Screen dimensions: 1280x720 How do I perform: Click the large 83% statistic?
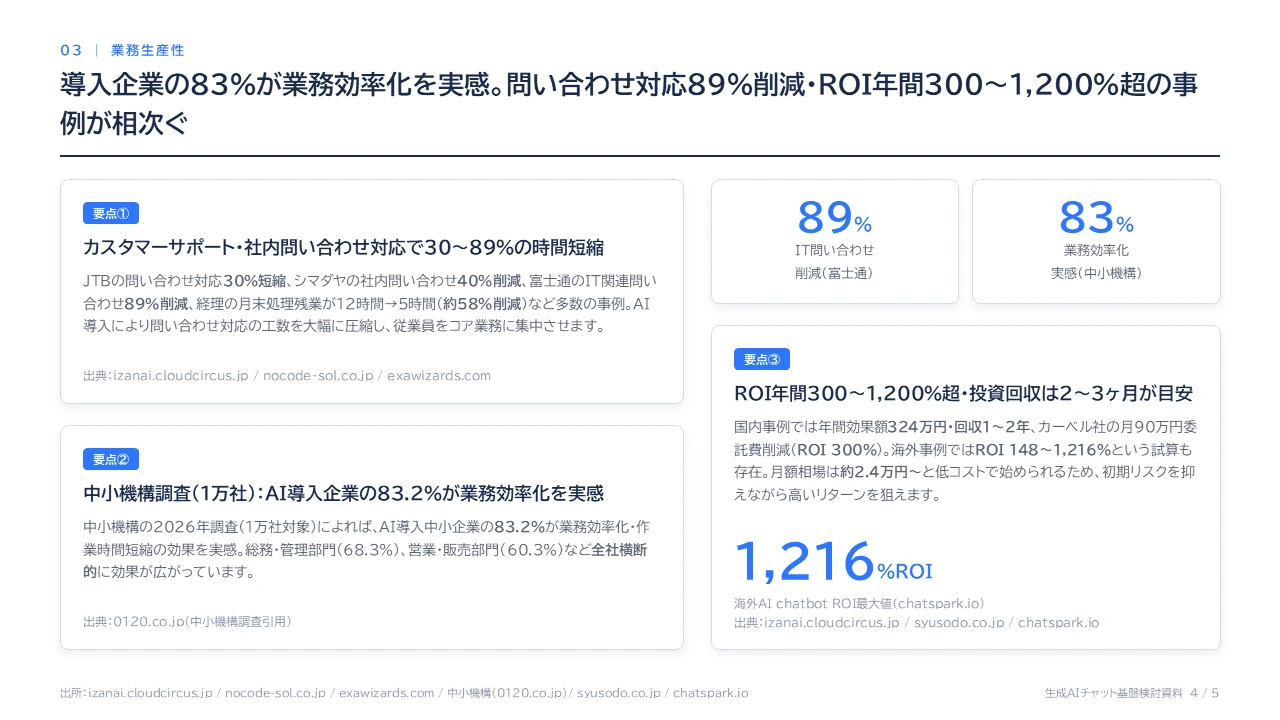(x=1096, y=217)
